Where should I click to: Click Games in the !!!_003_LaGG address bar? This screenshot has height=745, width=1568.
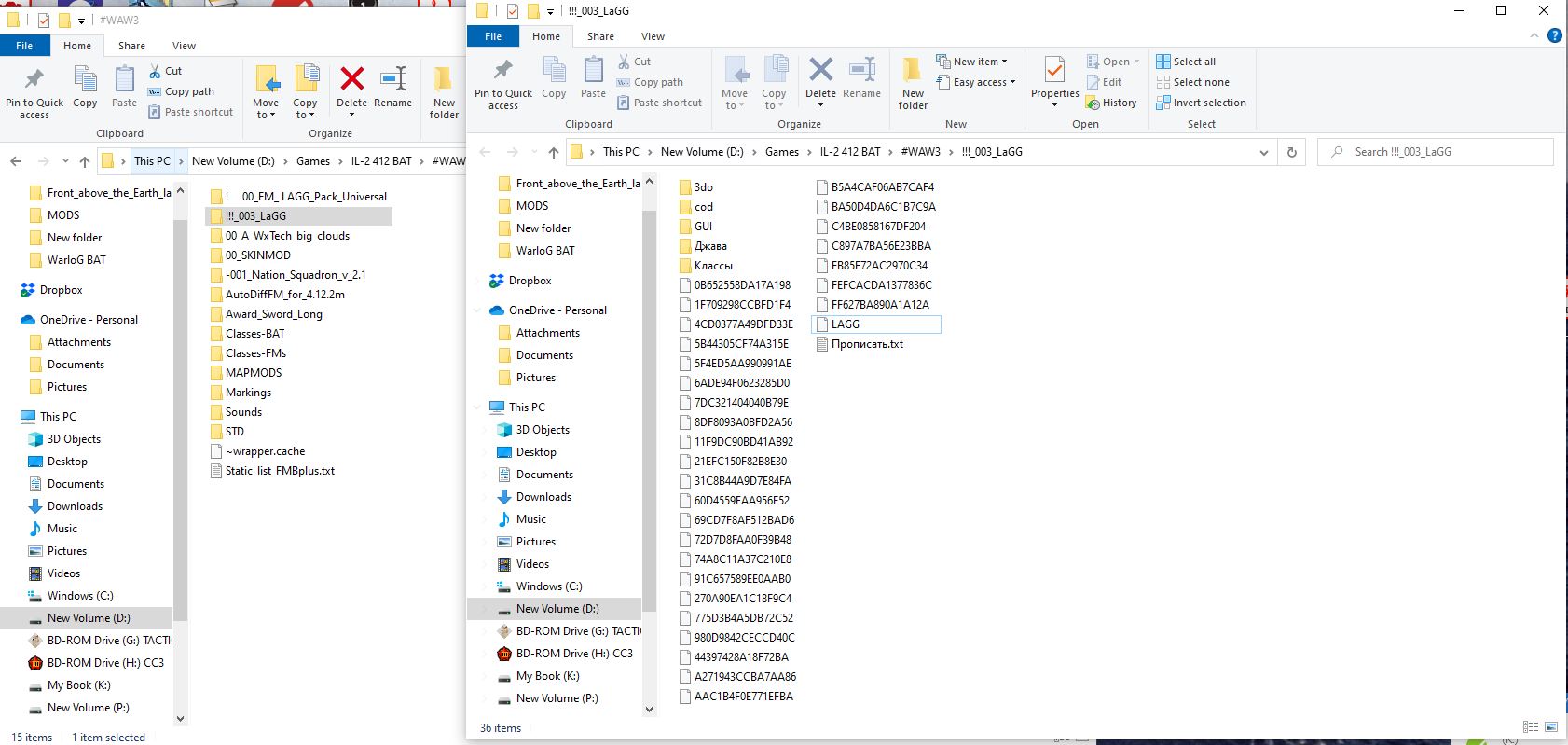pyautogui.click(x=781, y=152)
